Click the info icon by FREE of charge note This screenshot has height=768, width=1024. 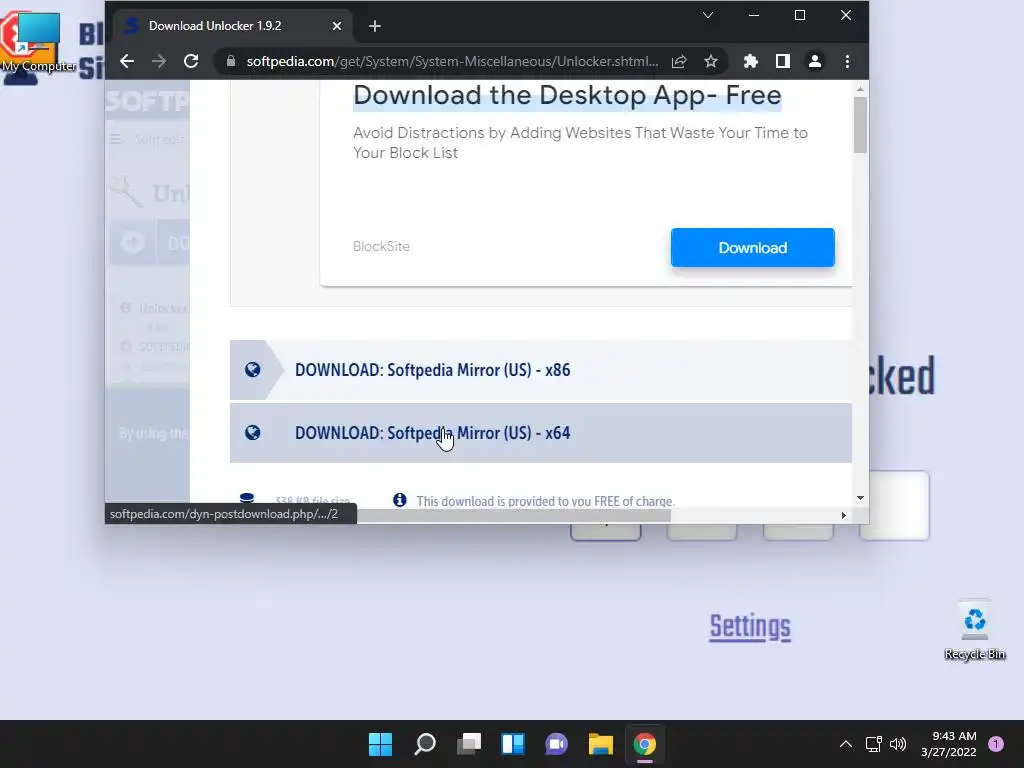(400, 500)
